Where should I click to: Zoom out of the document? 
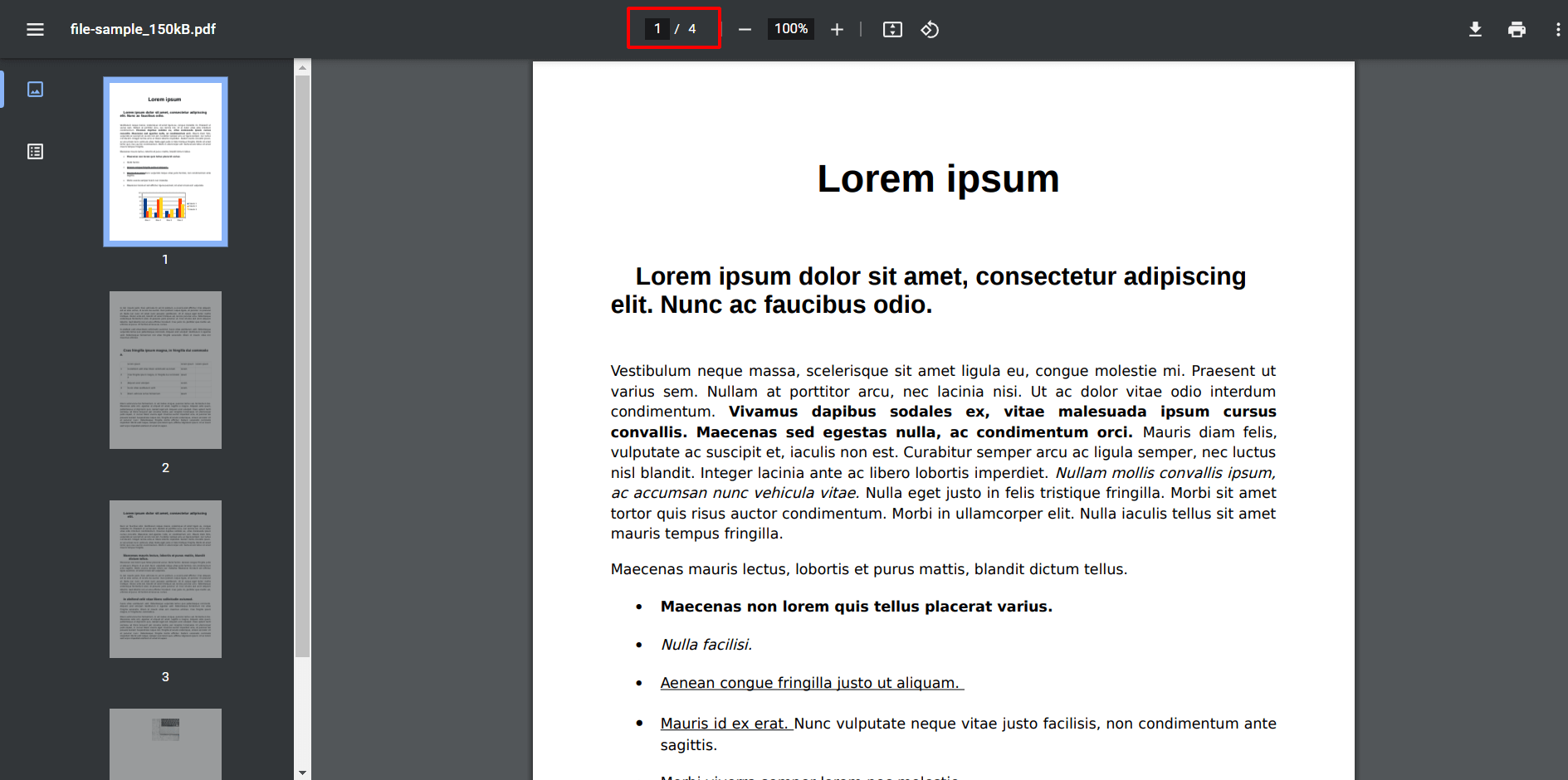[744, 29]
